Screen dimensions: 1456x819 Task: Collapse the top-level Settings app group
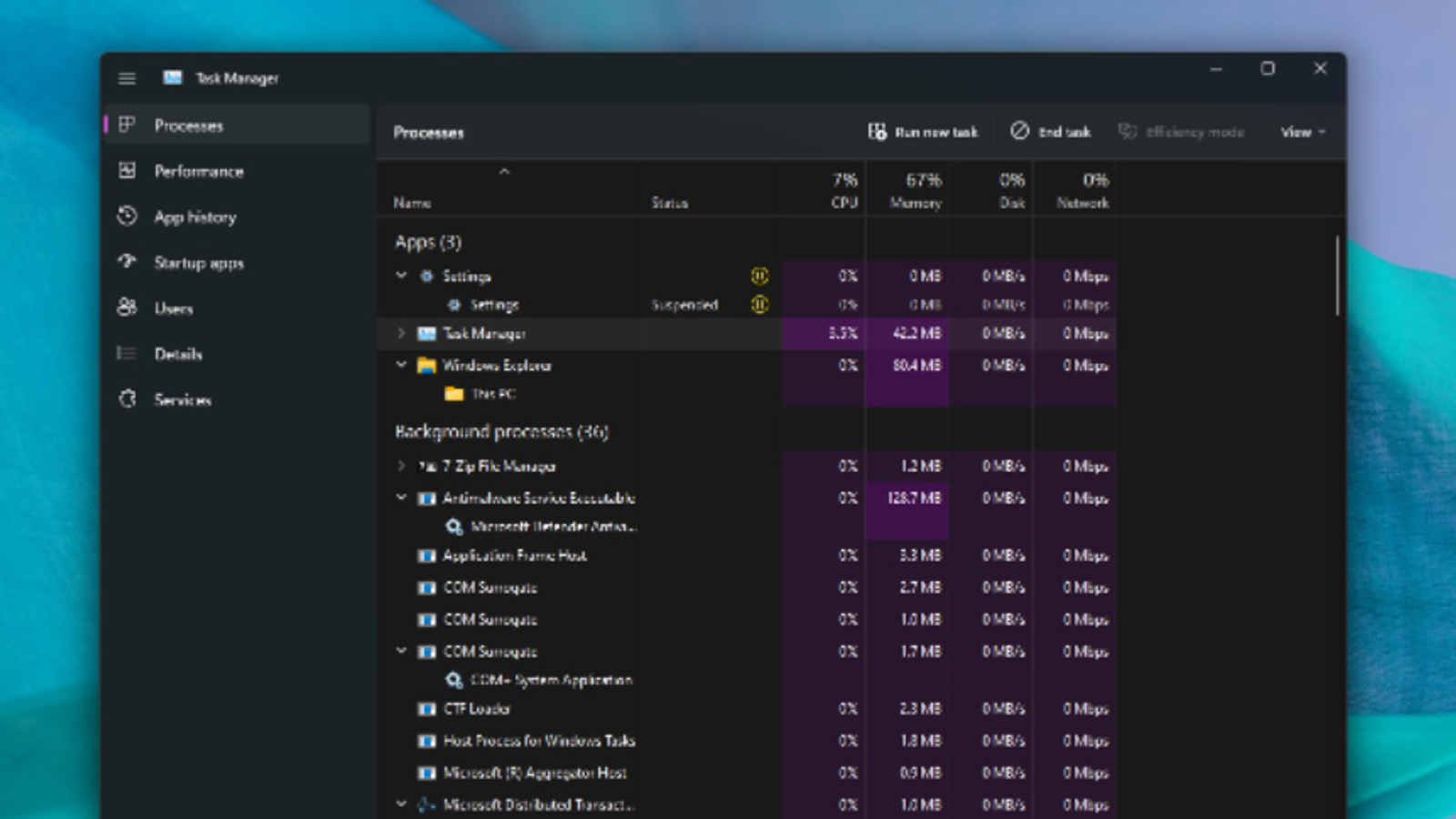pos(401,275)
